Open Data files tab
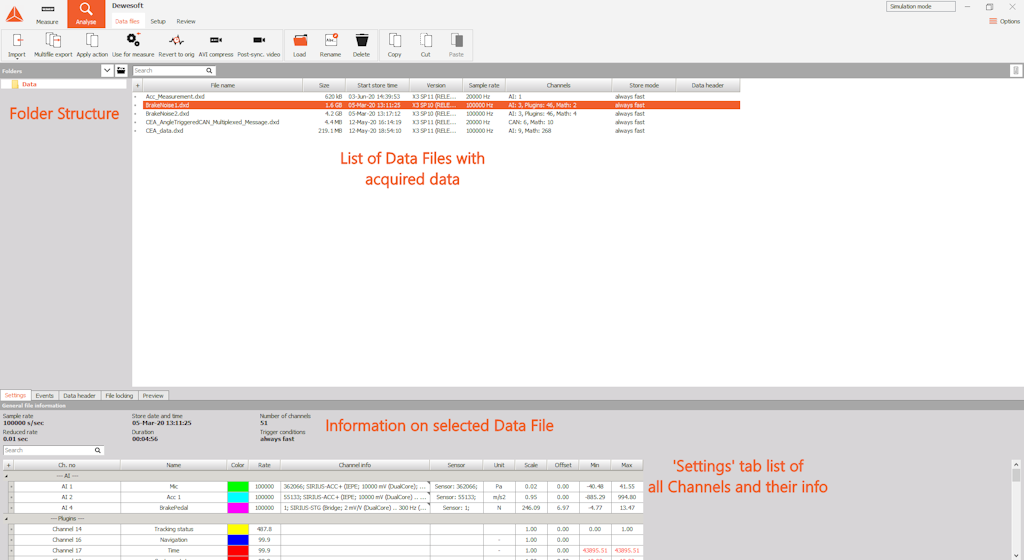 pos(127,22)
